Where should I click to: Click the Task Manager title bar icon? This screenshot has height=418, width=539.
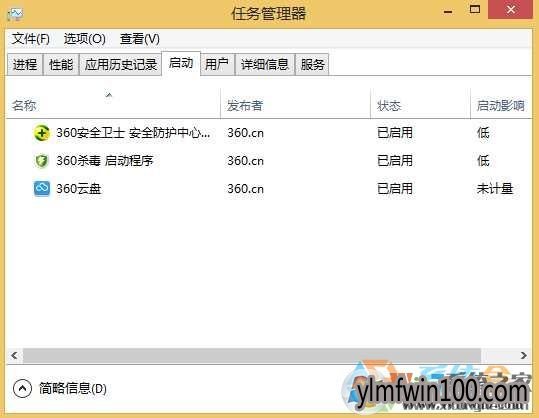coord(15,14)
